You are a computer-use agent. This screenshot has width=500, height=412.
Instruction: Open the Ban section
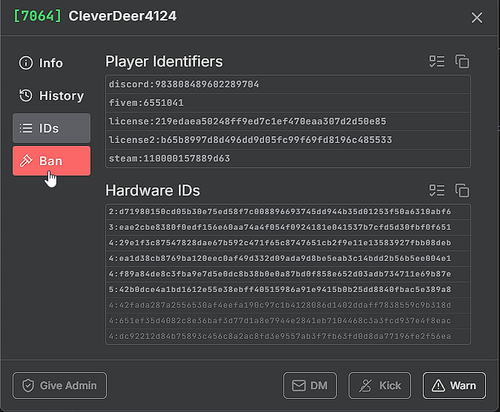coord(51,161)
